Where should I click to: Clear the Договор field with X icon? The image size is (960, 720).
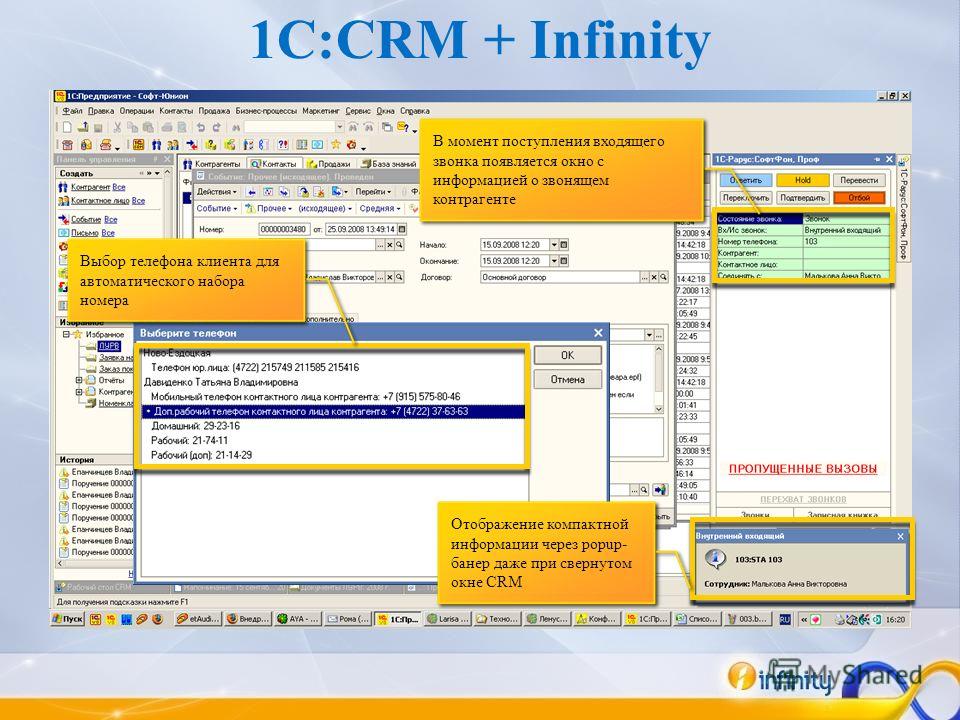653,277
